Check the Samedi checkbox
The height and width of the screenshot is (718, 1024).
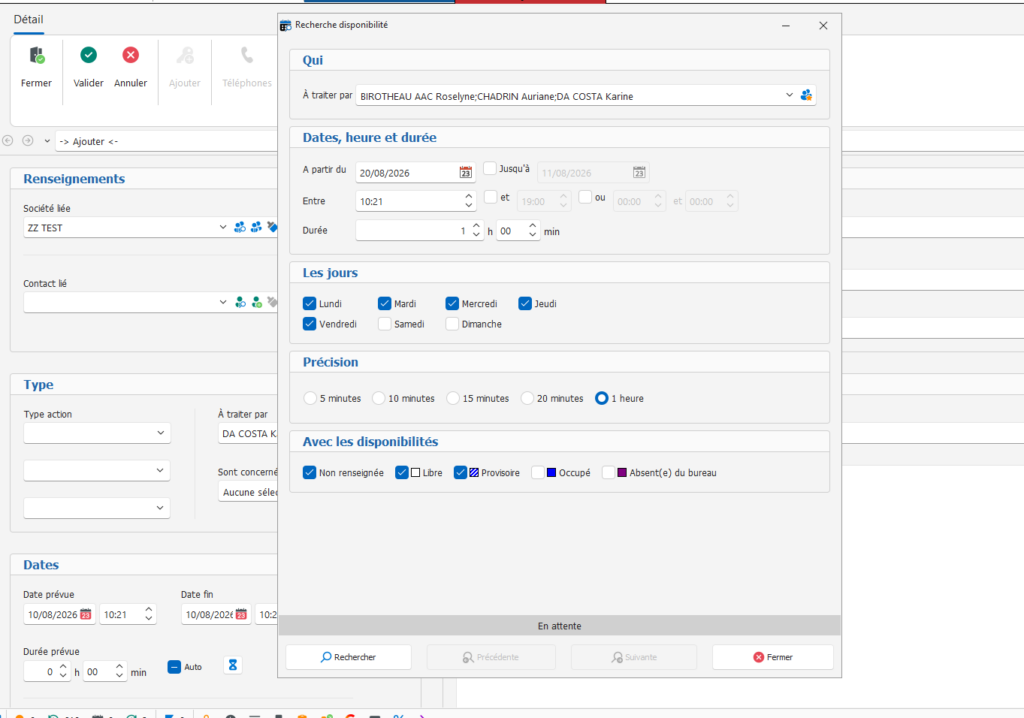(x=385, y=324)
